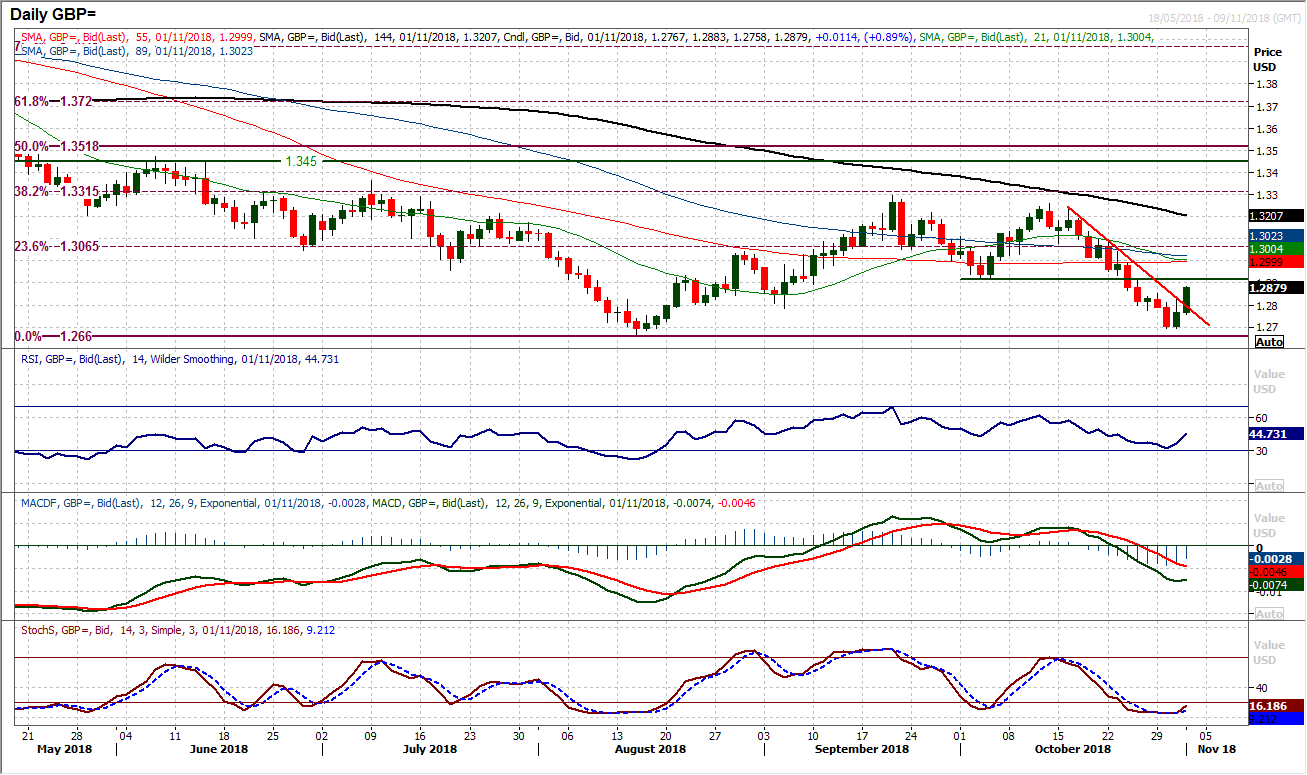Select the green 1.3004 SMA value tag
Screen dimensions: 1307x775
1276,249
